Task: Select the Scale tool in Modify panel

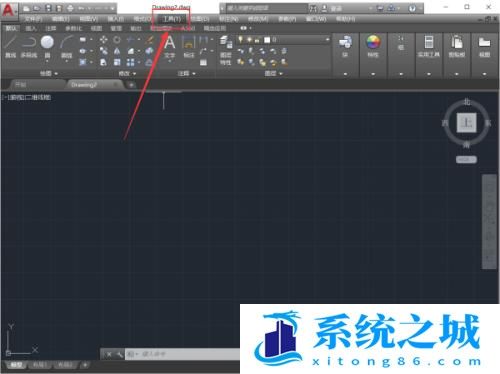Action: (x=117, y=62)
